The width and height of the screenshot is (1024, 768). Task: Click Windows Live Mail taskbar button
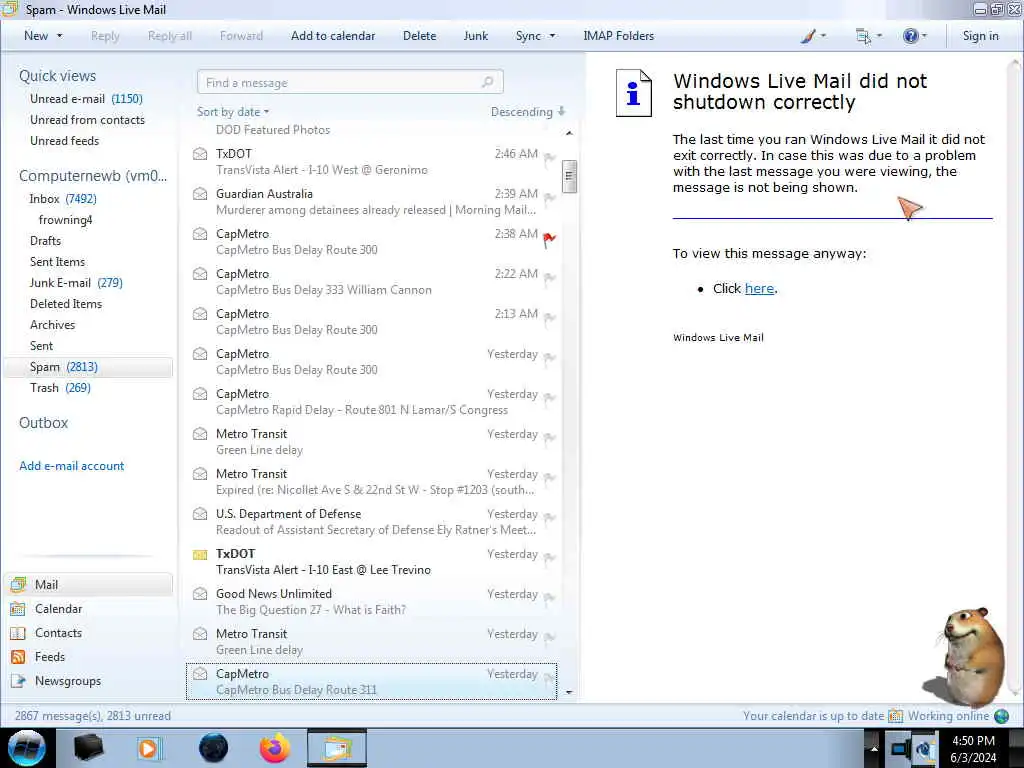point(337,748)
